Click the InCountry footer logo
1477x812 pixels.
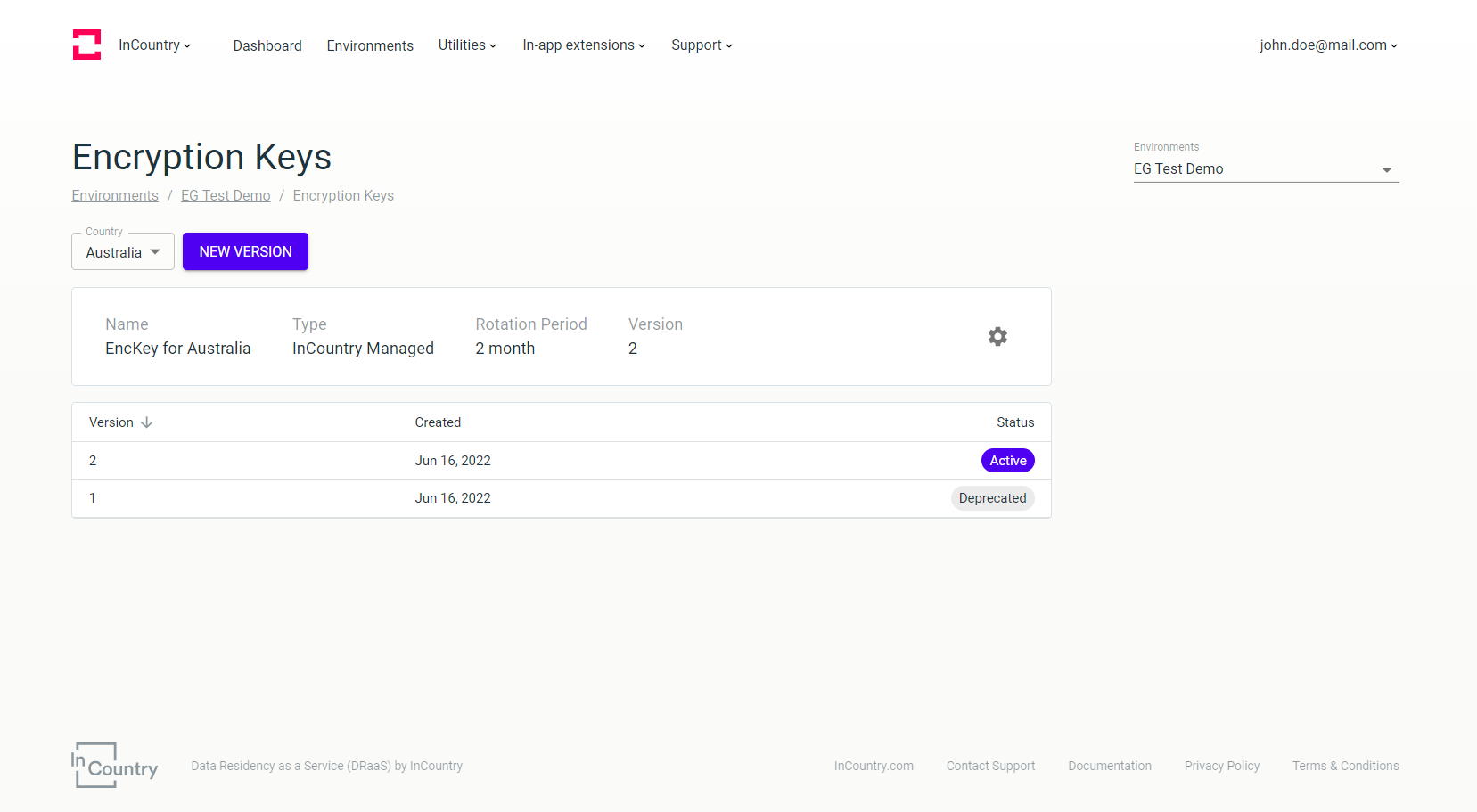coord(114,766)
